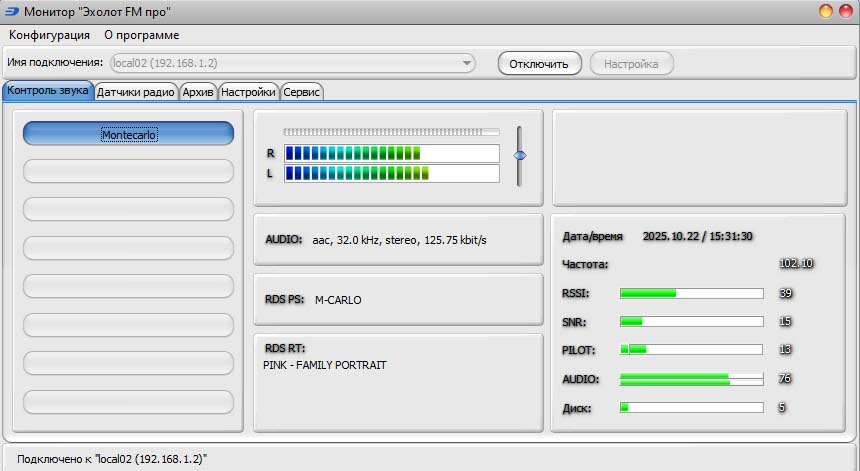Click the R channel level meter
Viewport: 860px width, 471px height.
tap(391, 153)
